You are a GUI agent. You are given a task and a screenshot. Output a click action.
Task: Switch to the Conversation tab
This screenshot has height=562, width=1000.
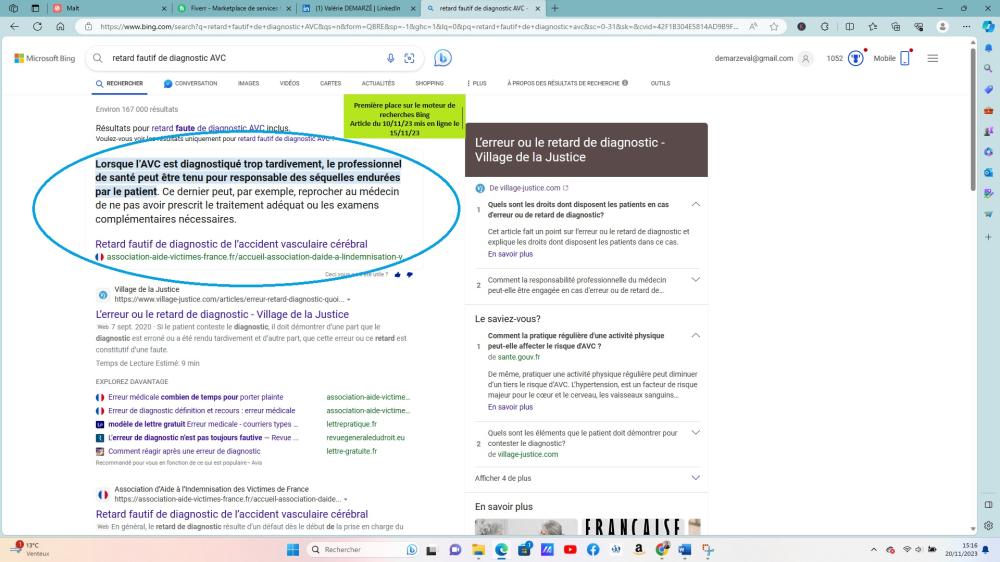tap(191, 84)
